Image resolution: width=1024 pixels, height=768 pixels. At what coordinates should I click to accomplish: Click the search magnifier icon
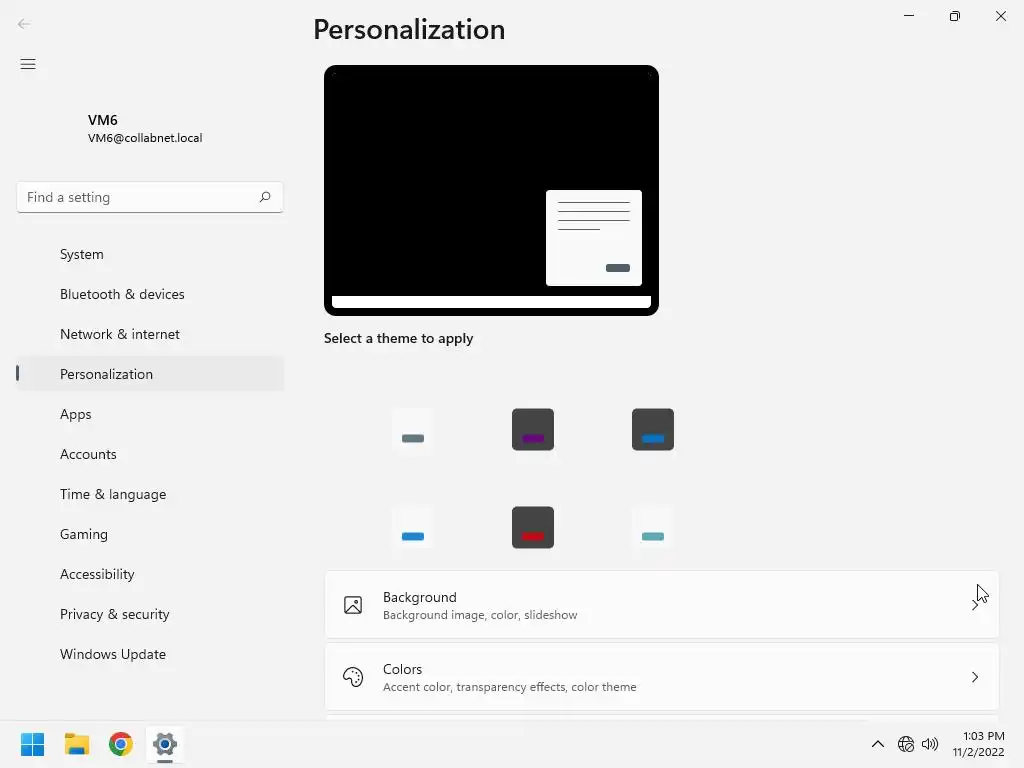point(264,197)
